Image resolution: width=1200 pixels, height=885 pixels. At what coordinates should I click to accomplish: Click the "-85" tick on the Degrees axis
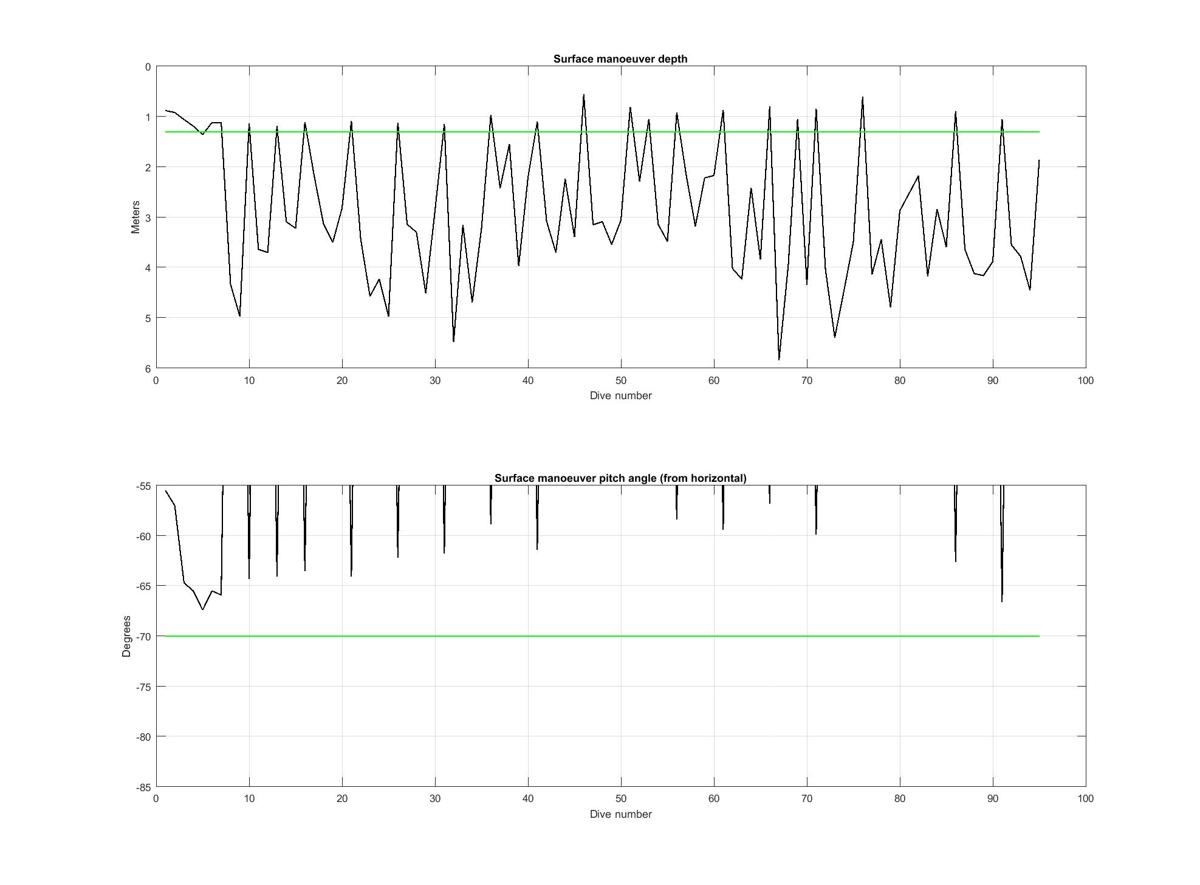141,787
